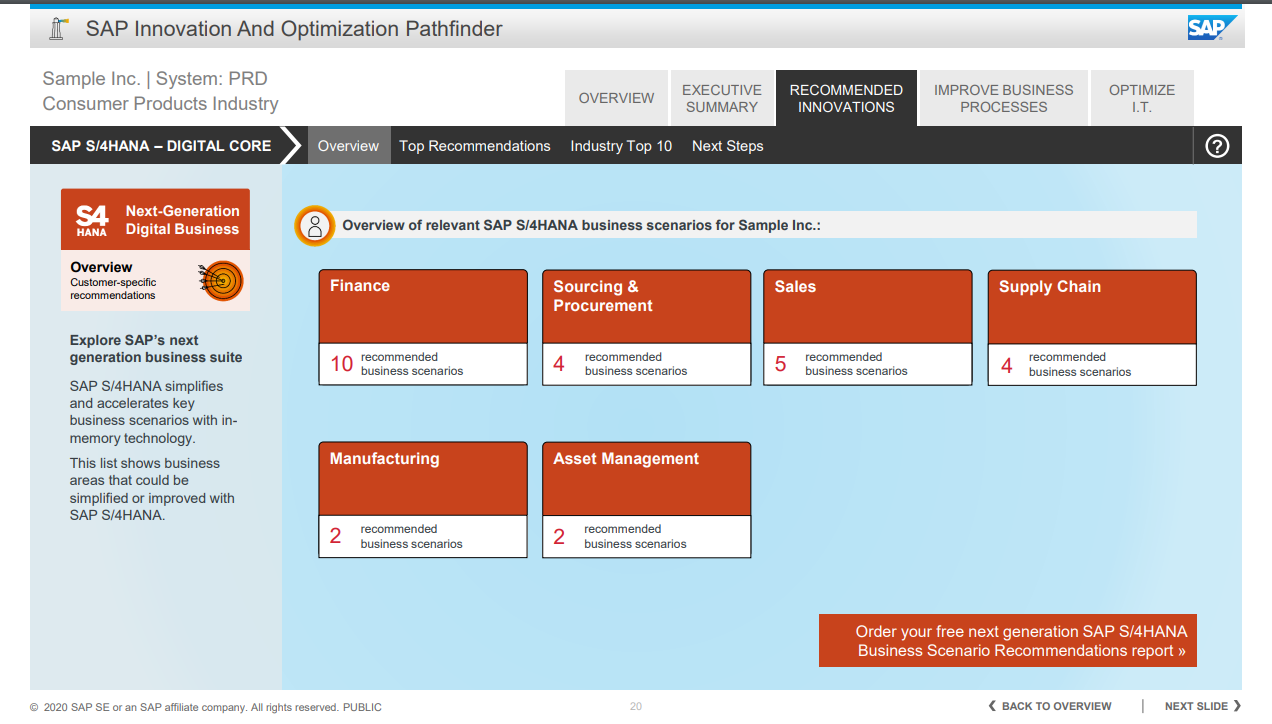The height and width of the screenshot is (724, 1272).
Task: Click 'Consumer Products Industry' text
Action: point(160,104)
